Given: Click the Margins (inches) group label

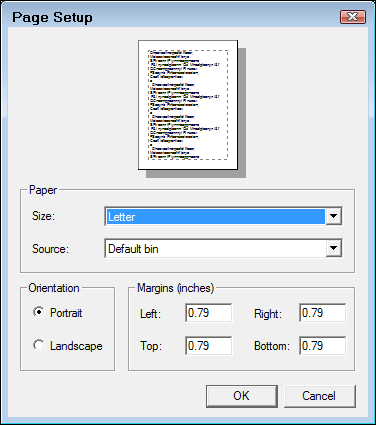Looking at the screenshot, I should pyautogui.click(x=176, y=288).
